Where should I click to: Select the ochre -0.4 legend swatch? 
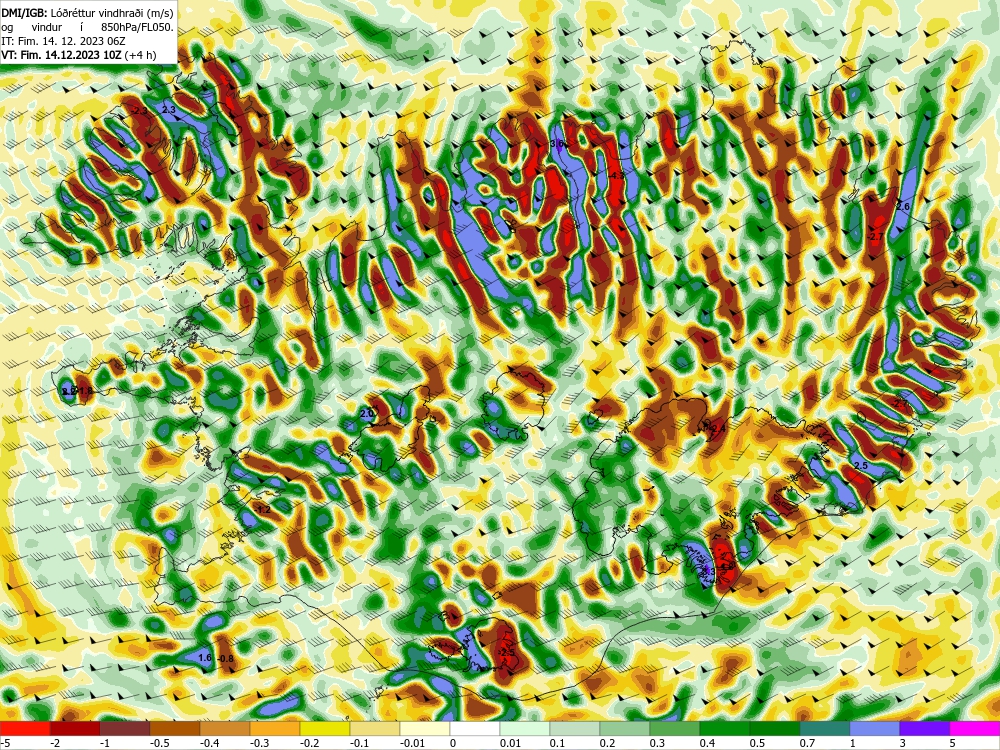tap(225, 728)
